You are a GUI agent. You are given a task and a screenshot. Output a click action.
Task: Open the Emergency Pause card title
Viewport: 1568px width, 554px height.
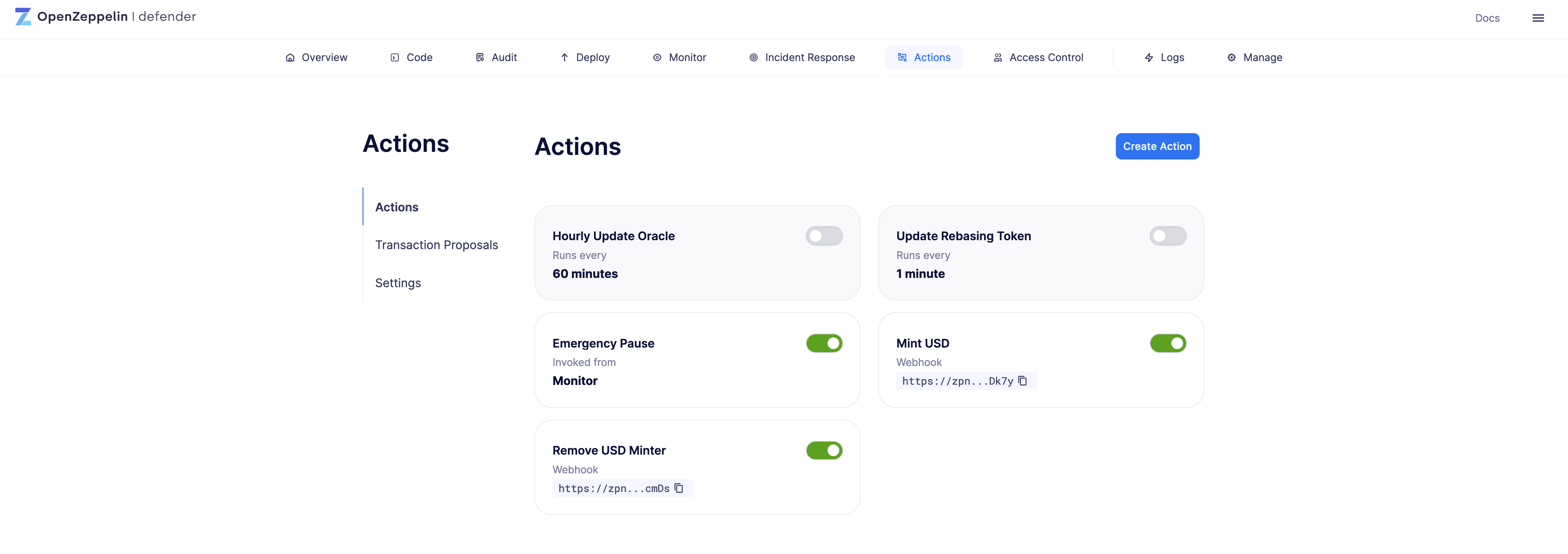pos(603,344)
